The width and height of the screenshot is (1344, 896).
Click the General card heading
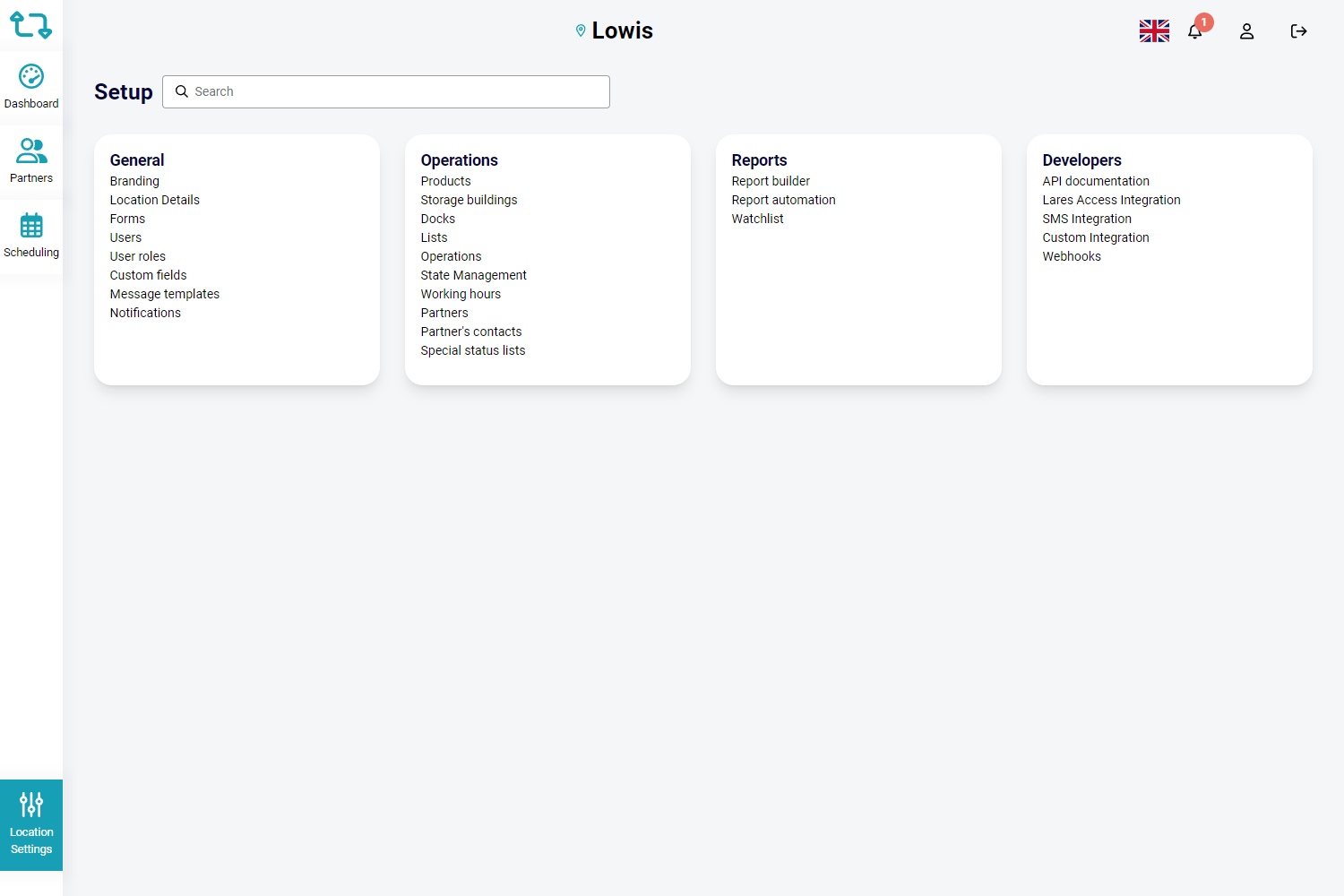(x=137, y=160)
